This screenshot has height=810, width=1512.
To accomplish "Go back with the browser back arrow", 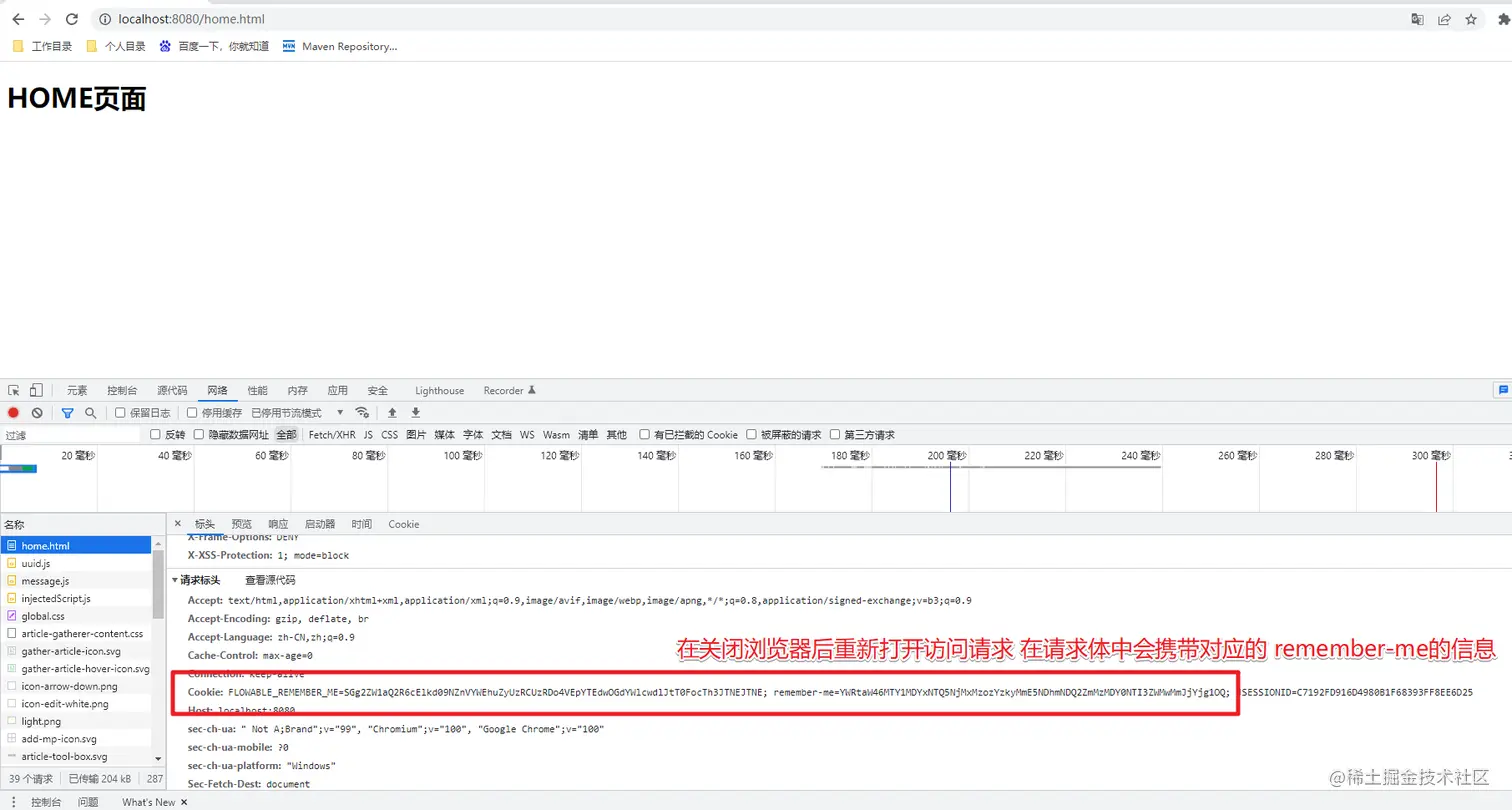I will [18, 19].
